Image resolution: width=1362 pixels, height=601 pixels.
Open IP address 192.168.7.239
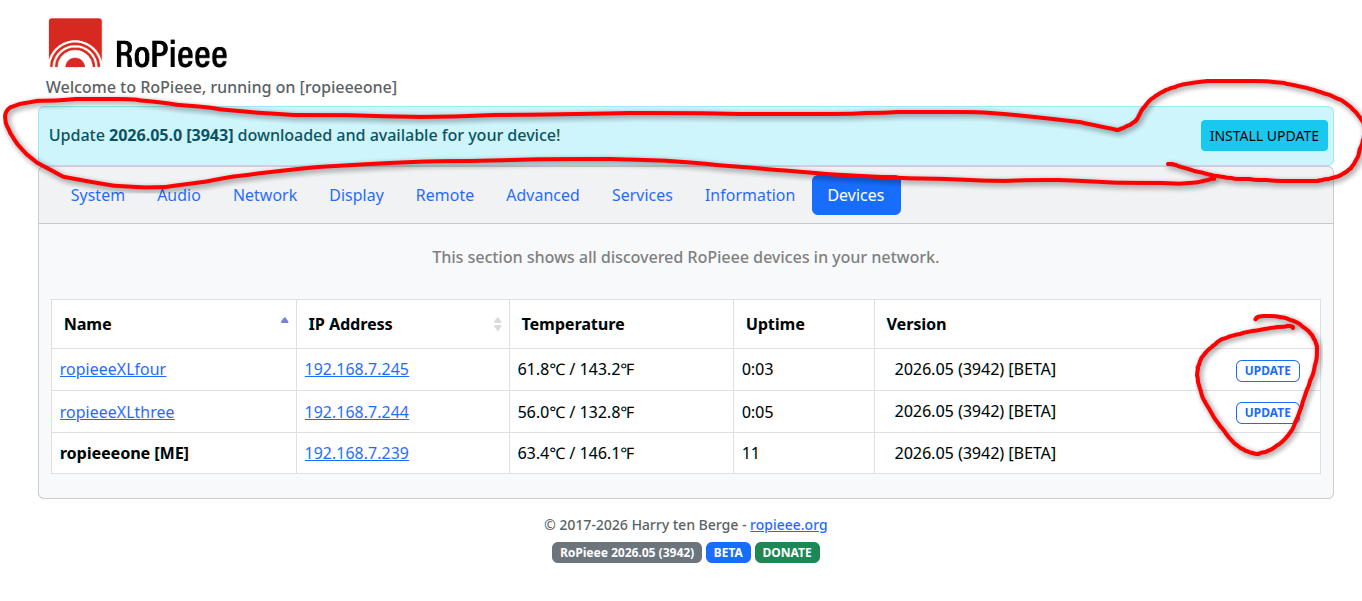[357, 453]
